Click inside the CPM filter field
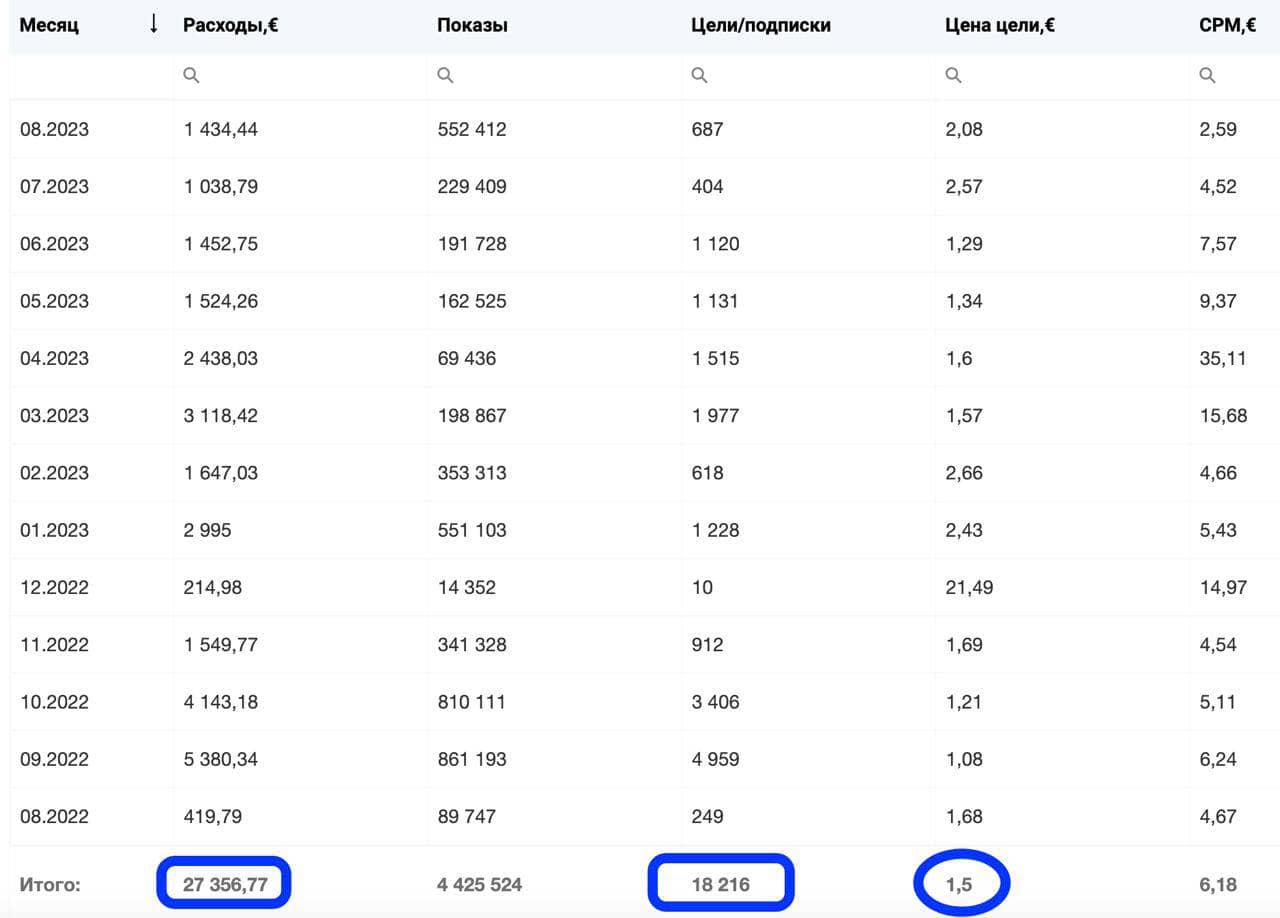This screenshot has height=918, width=1280. pos(1240,74)
